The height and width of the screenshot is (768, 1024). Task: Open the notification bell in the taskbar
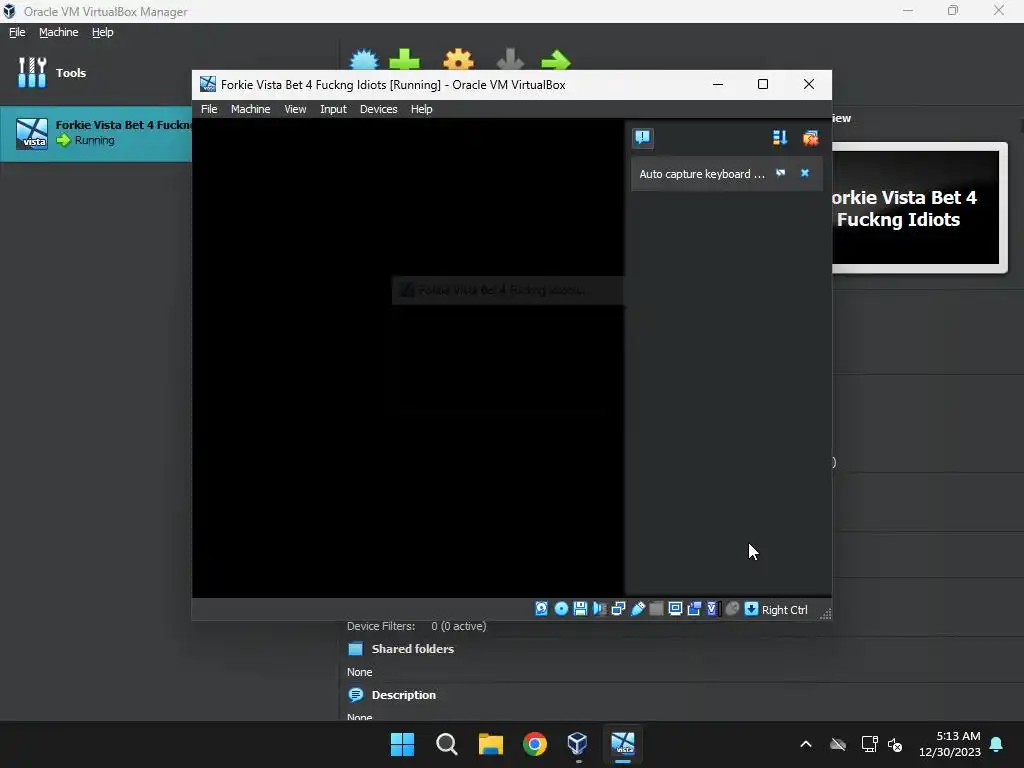(x=997, y=744)
